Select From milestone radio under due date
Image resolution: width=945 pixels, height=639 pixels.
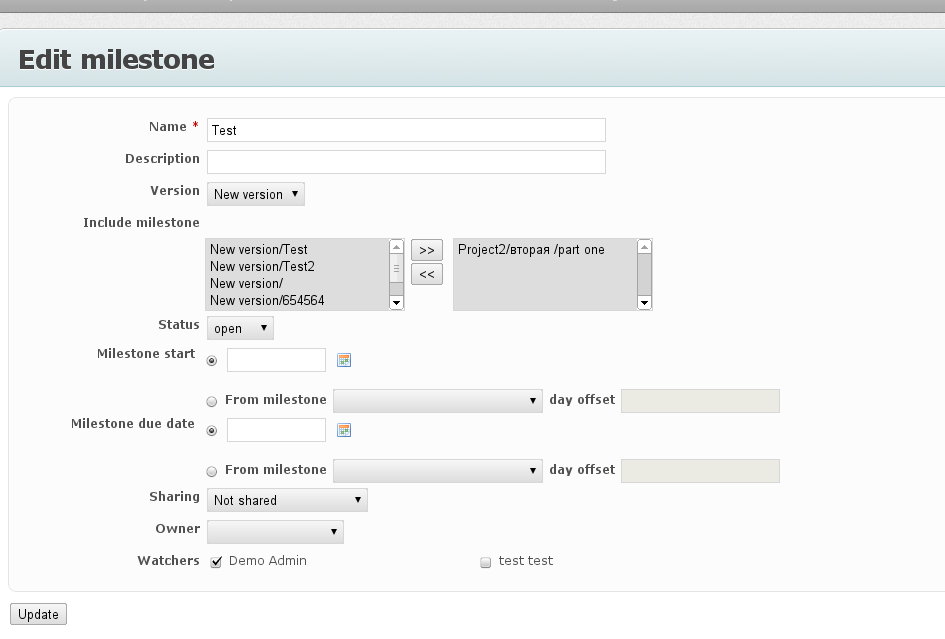(212, 471)
